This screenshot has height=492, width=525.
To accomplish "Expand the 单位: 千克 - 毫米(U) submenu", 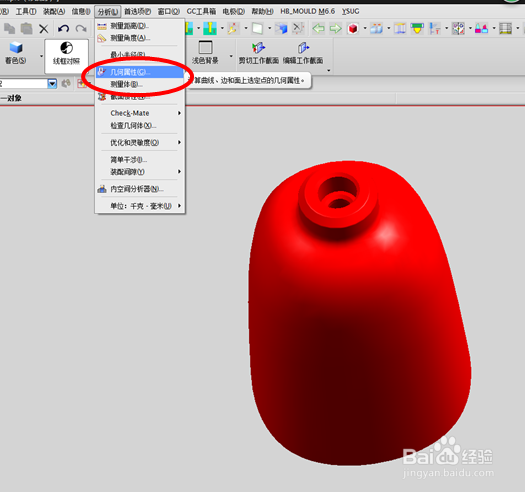I will (140, 206).
